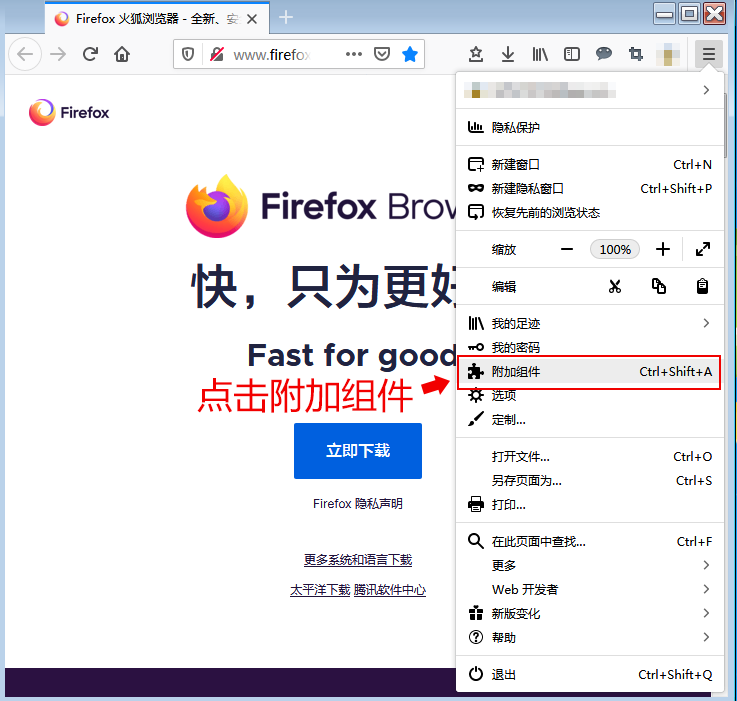Click the chat bubble toolbar icon

pyautogui.click(x=604, y=54)
